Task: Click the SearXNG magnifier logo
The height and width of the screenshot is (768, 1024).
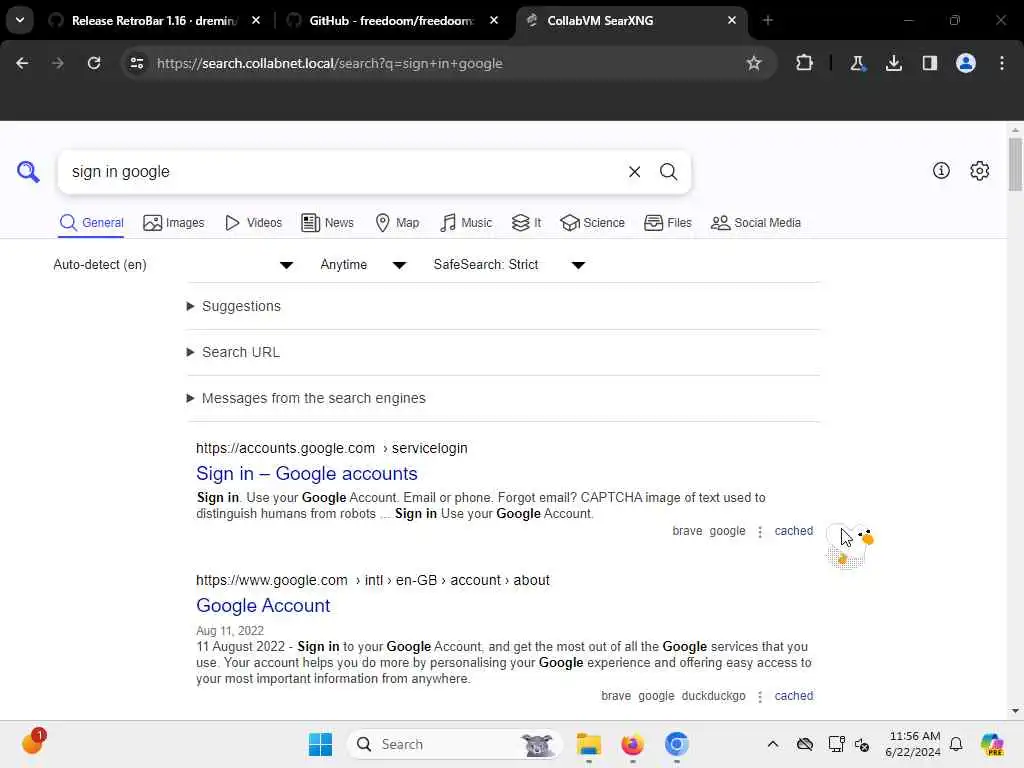Action: (28, 172)
